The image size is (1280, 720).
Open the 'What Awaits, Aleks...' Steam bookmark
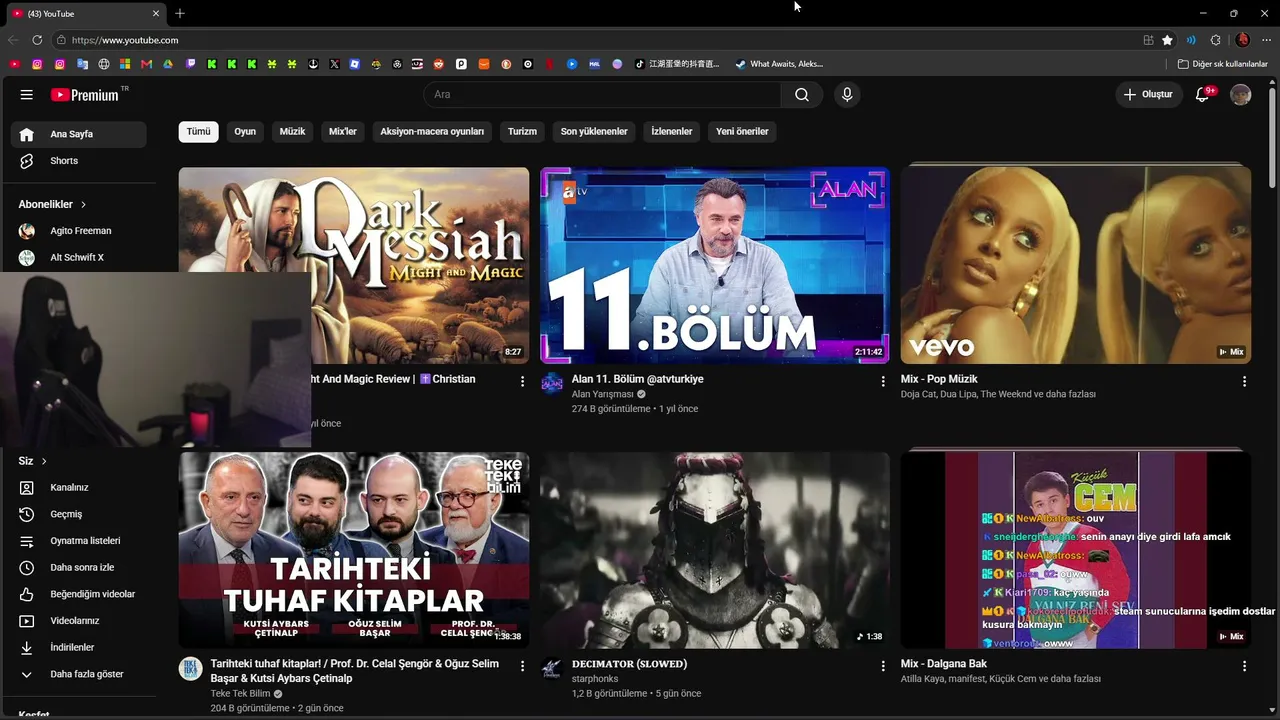779,64
